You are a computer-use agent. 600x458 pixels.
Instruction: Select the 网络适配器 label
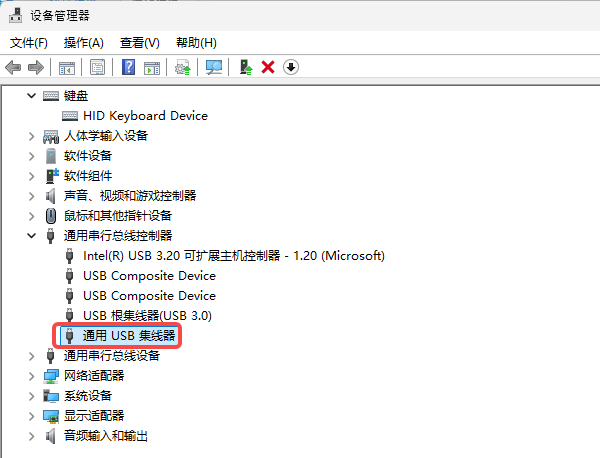tap(94, 376)
